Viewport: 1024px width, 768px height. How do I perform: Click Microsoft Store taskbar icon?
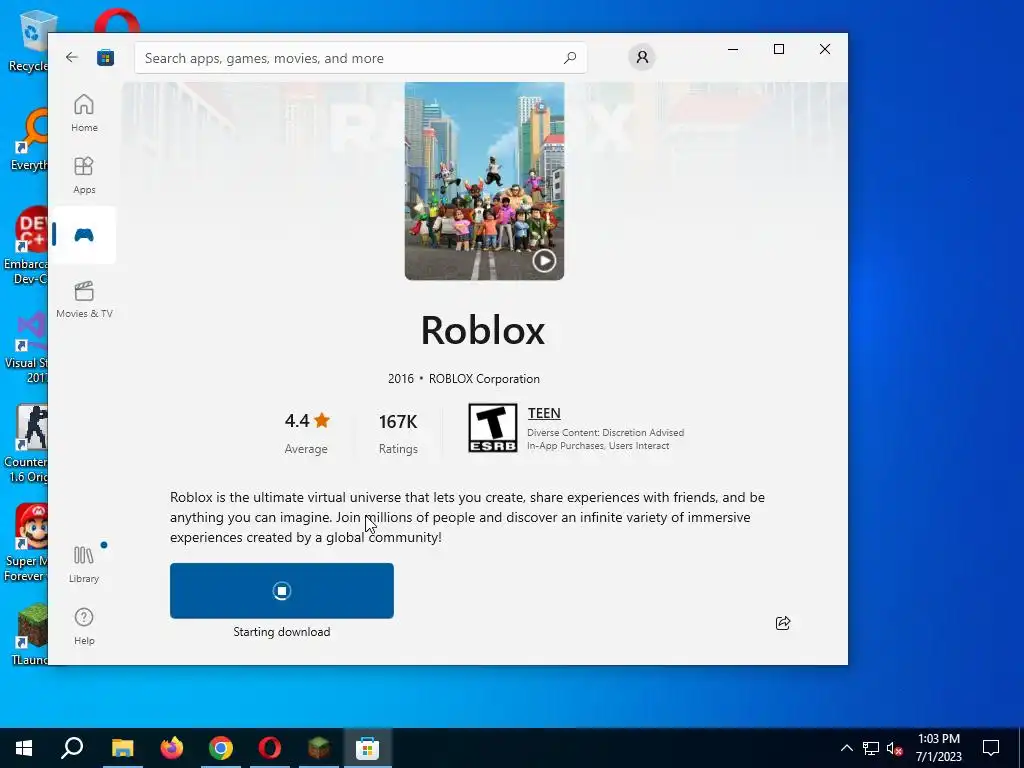pos(368,748)
